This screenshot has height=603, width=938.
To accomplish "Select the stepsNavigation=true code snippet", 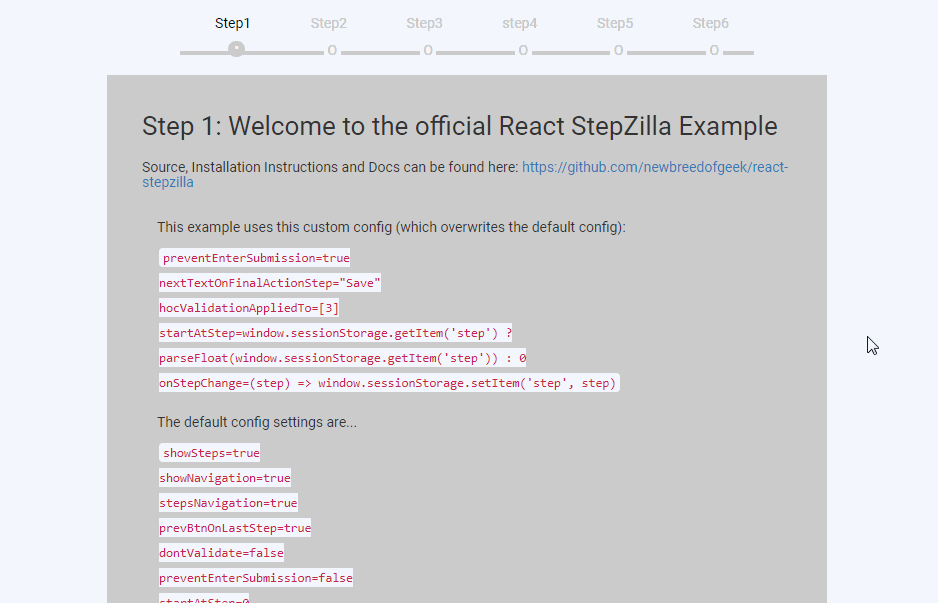I will click(x=228, y=503).
